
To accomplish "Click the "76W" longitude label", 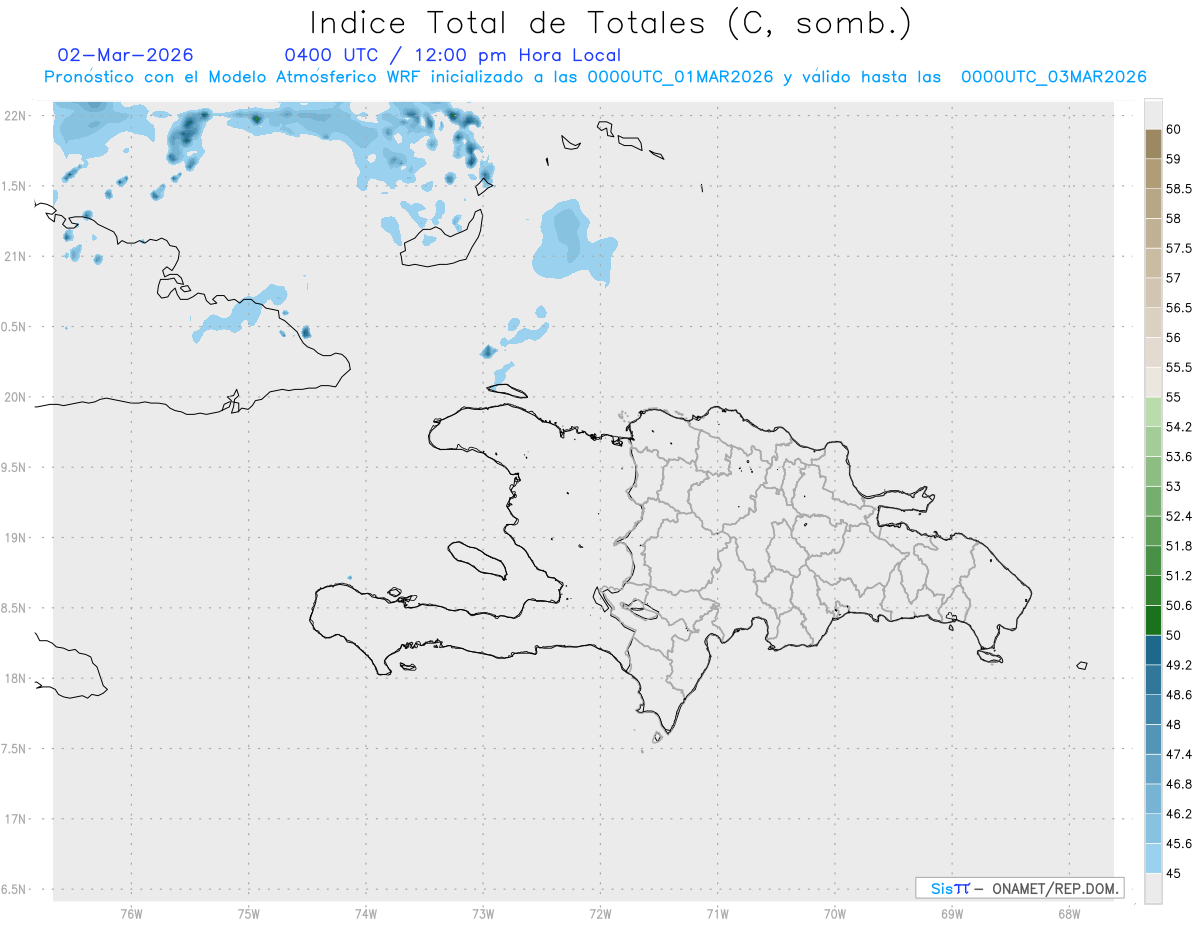I will pos(131,913).
